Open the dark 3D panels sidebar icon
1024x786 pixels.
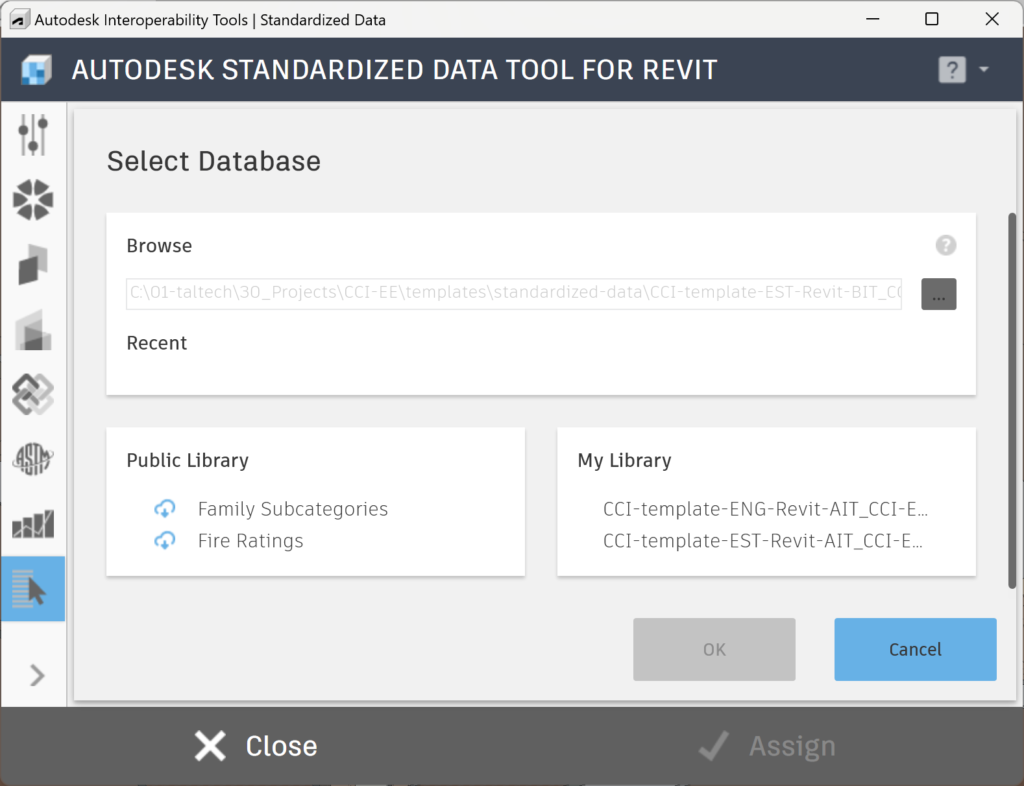pos(33,264)
